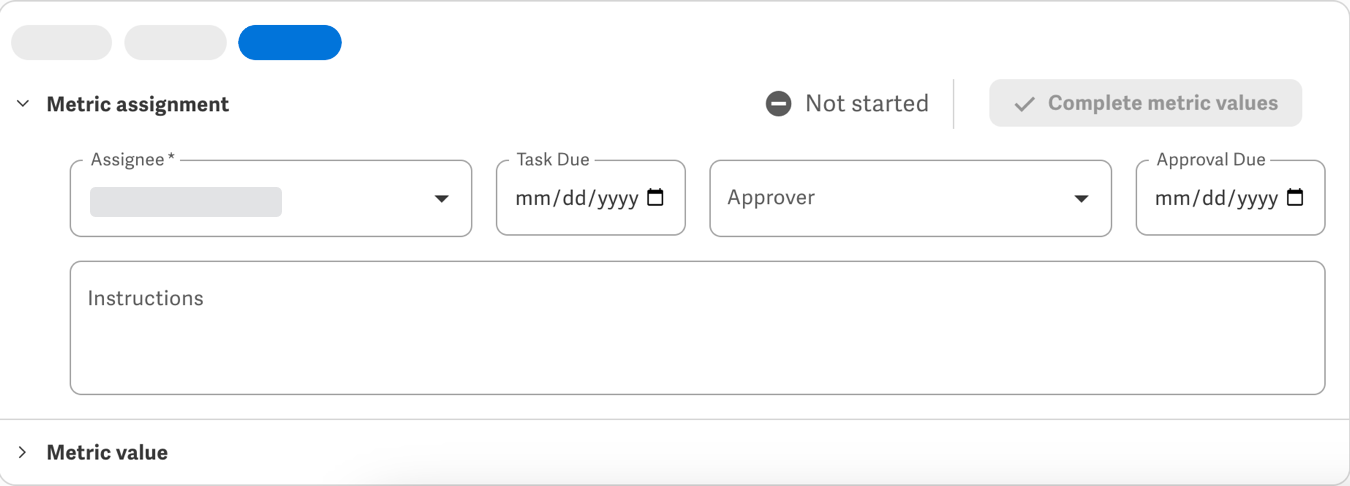Open the Task Due calendar picker icon
This screenshot has width=1350, height=486.
click(x=656, y=198)
